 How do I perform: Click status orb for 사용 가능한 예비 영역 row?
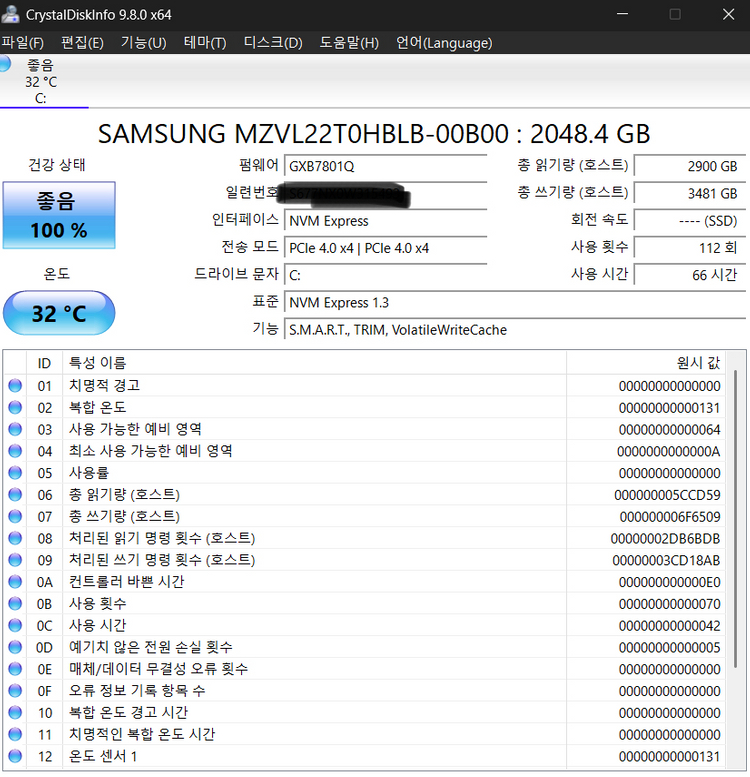15,429
